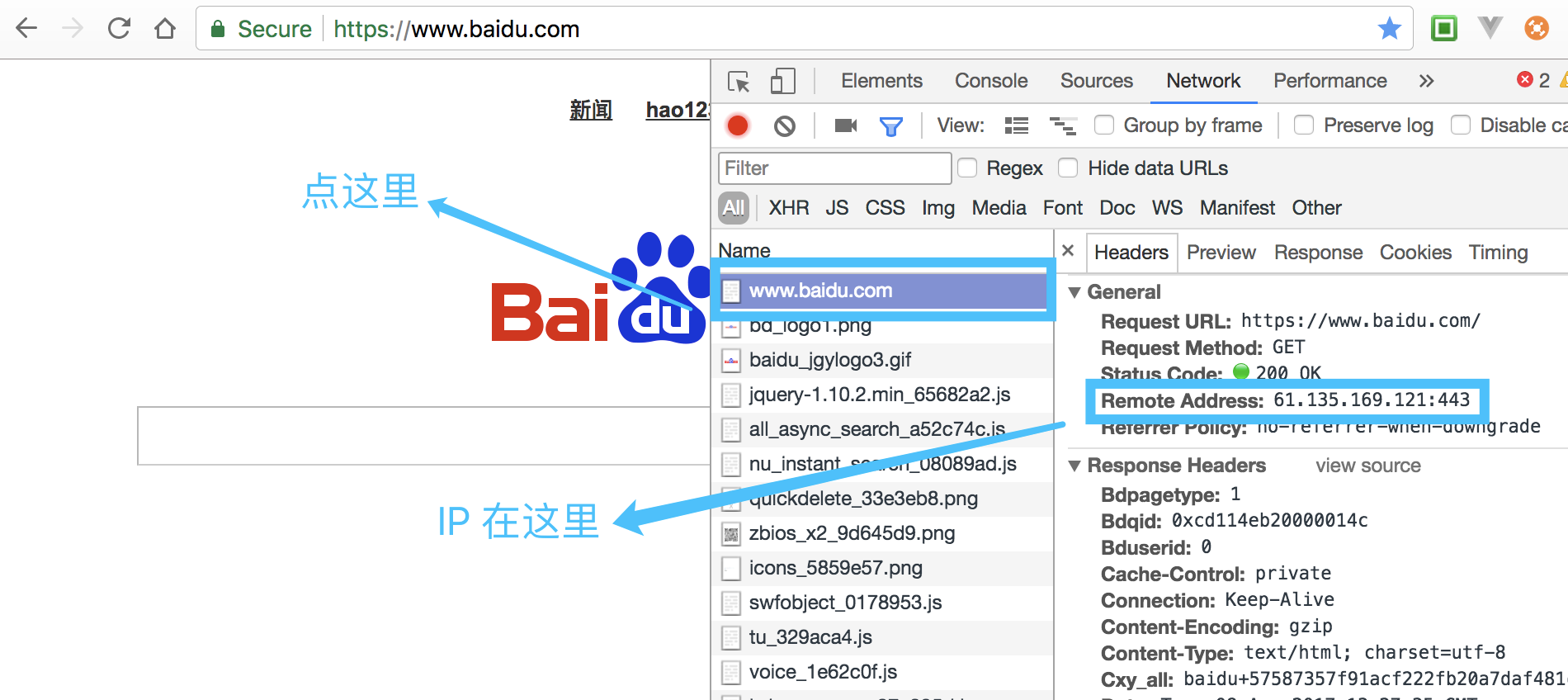Select the Headers tab
Image resolution: width=1568 pixels, height=700 pixels.
click(x=1131, y=252)
